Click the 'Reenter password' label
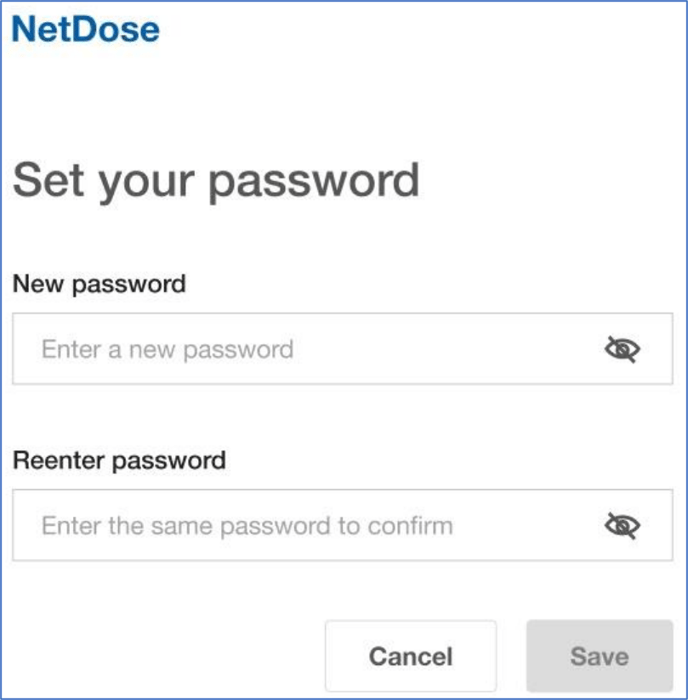 coord(119,461)
